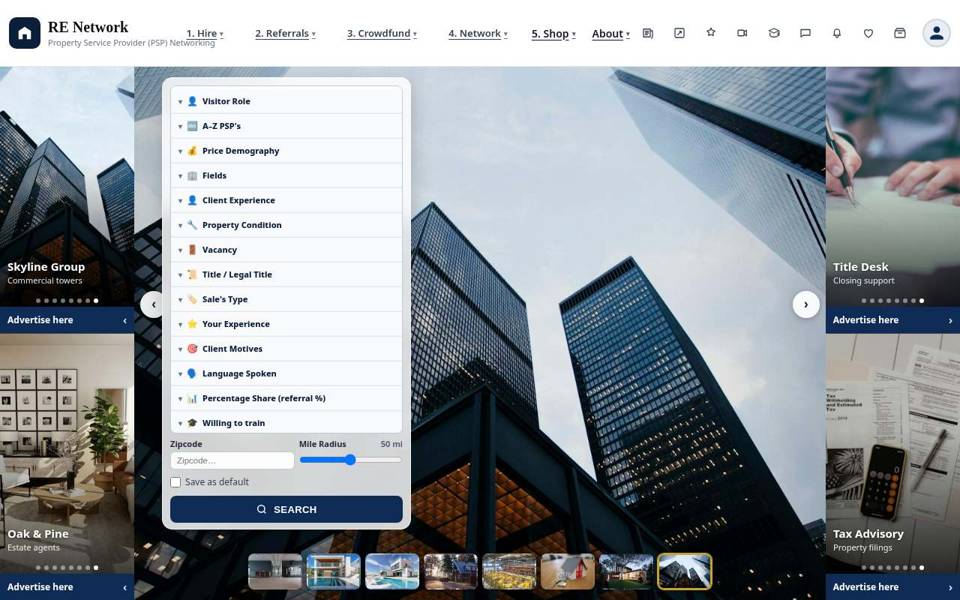Open the graduation cap training icon
The height and width of the screenshot is (600, 960).
click(x=774, y=33)
